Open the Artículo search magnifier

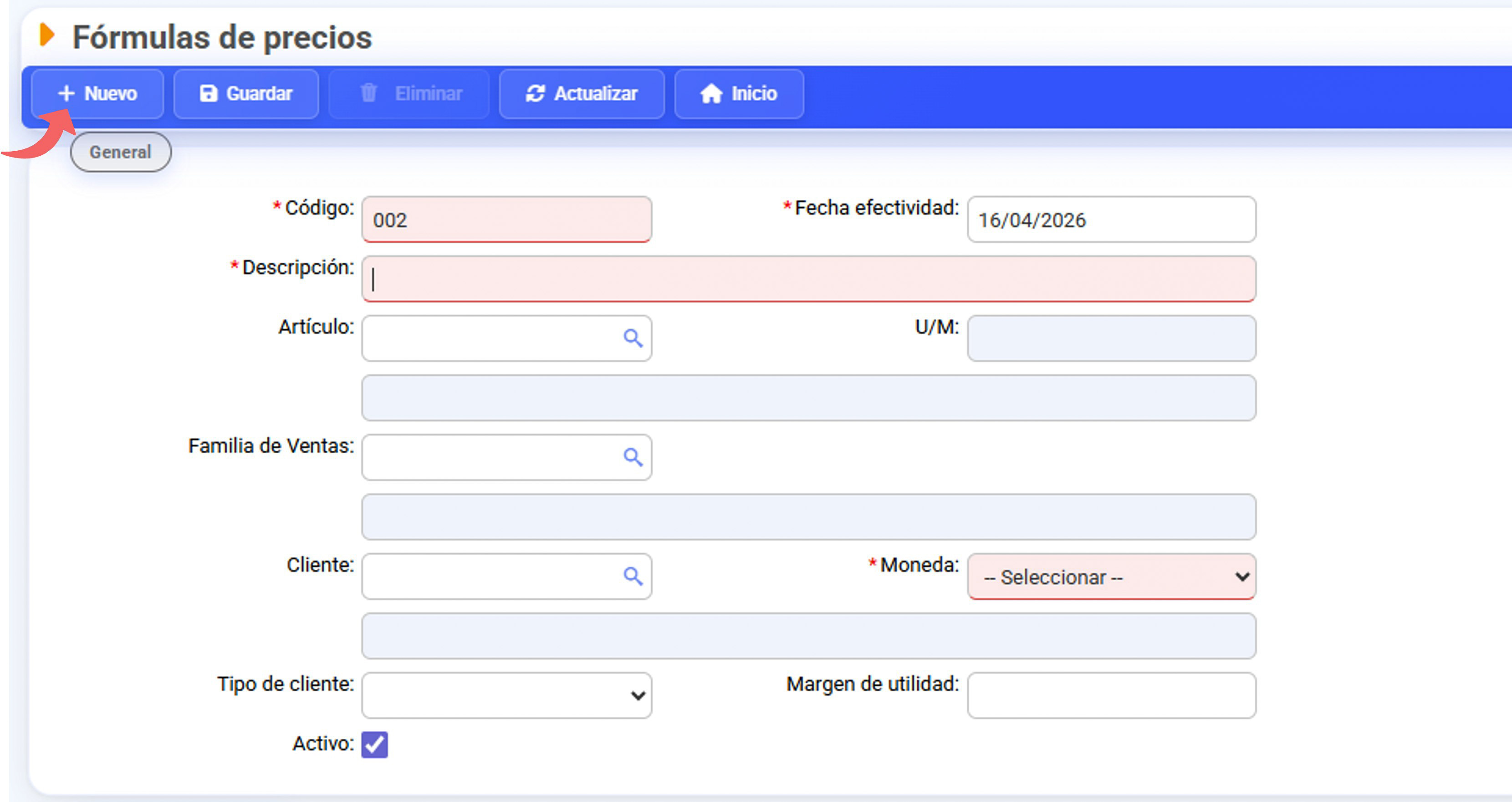(633, 338)
